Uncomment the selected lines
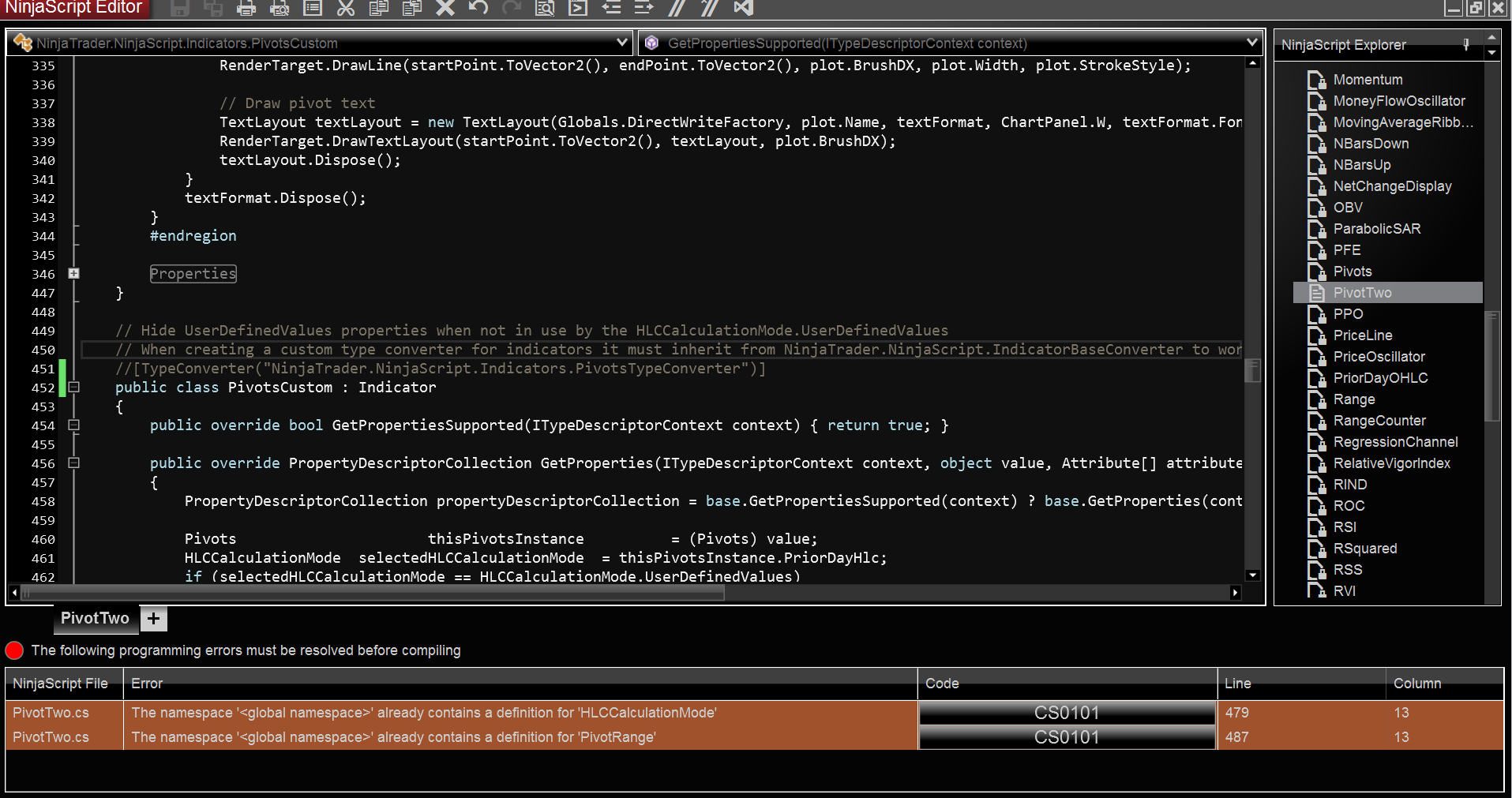Viewport: 1512px width, 798px height. [x=710, y=9]
